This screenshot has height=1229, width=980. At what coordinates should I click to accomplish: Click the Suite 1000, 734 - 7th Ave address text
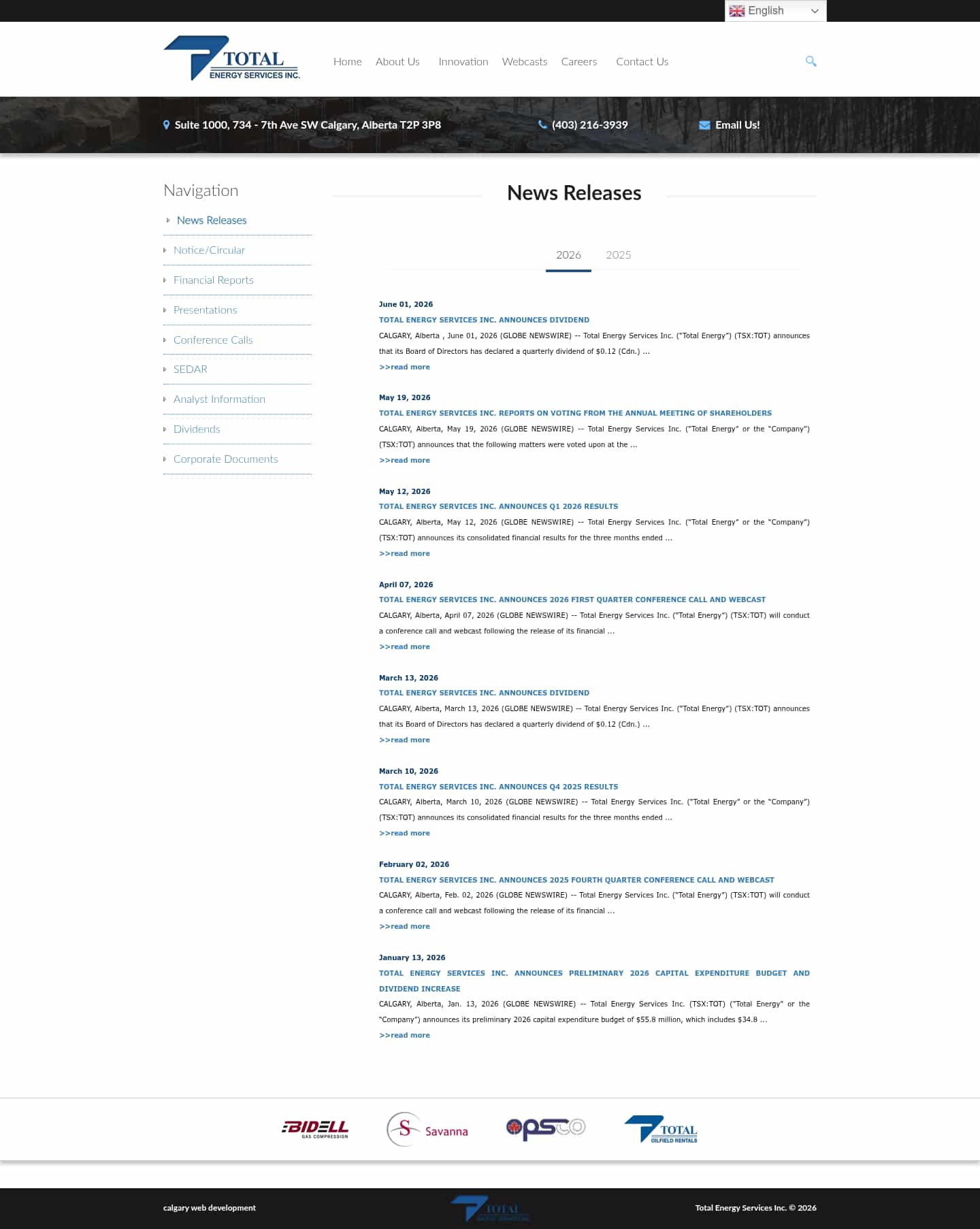(x=308, y=125)
